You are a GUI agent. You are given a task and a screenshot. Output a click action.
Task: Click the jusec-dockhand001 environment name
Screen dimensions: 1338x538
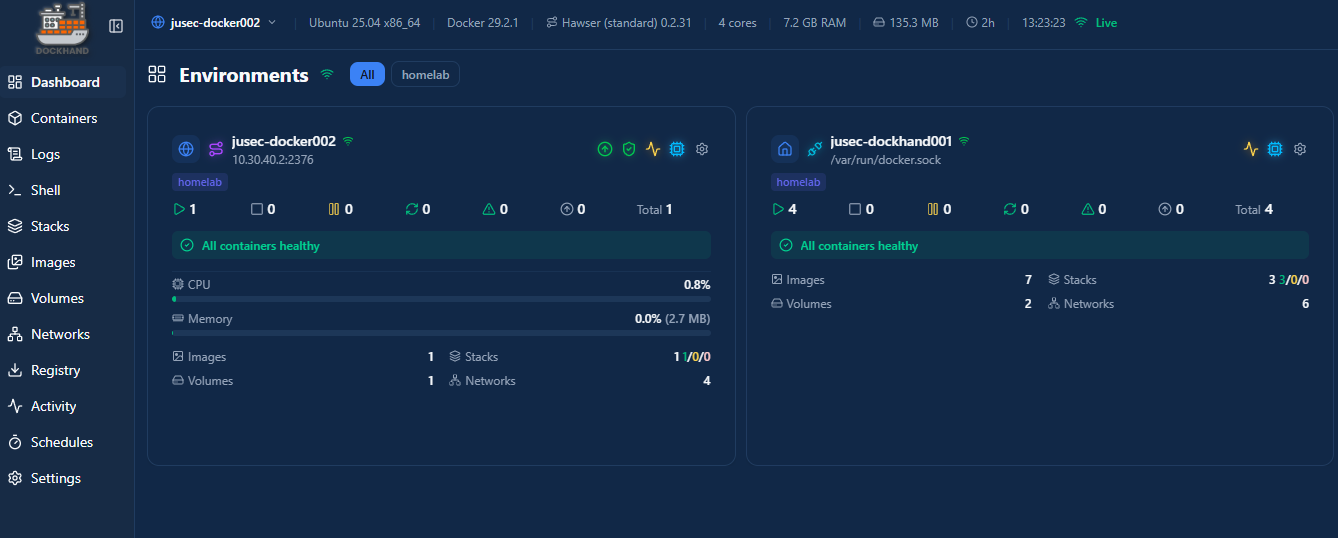pos(890,141)
